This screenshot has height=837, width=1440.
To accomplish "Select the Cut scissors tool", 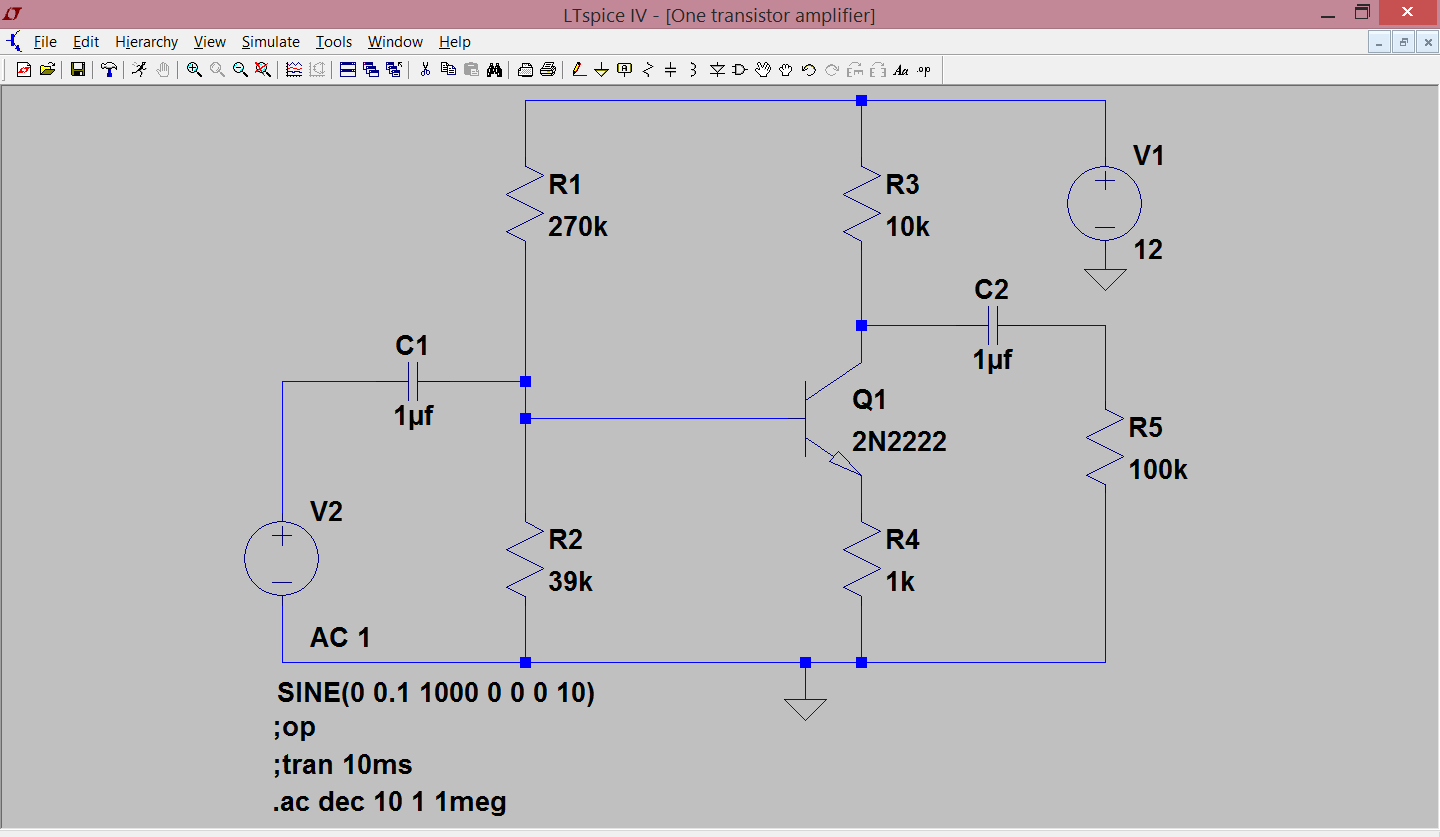I will tap(425, 70).
